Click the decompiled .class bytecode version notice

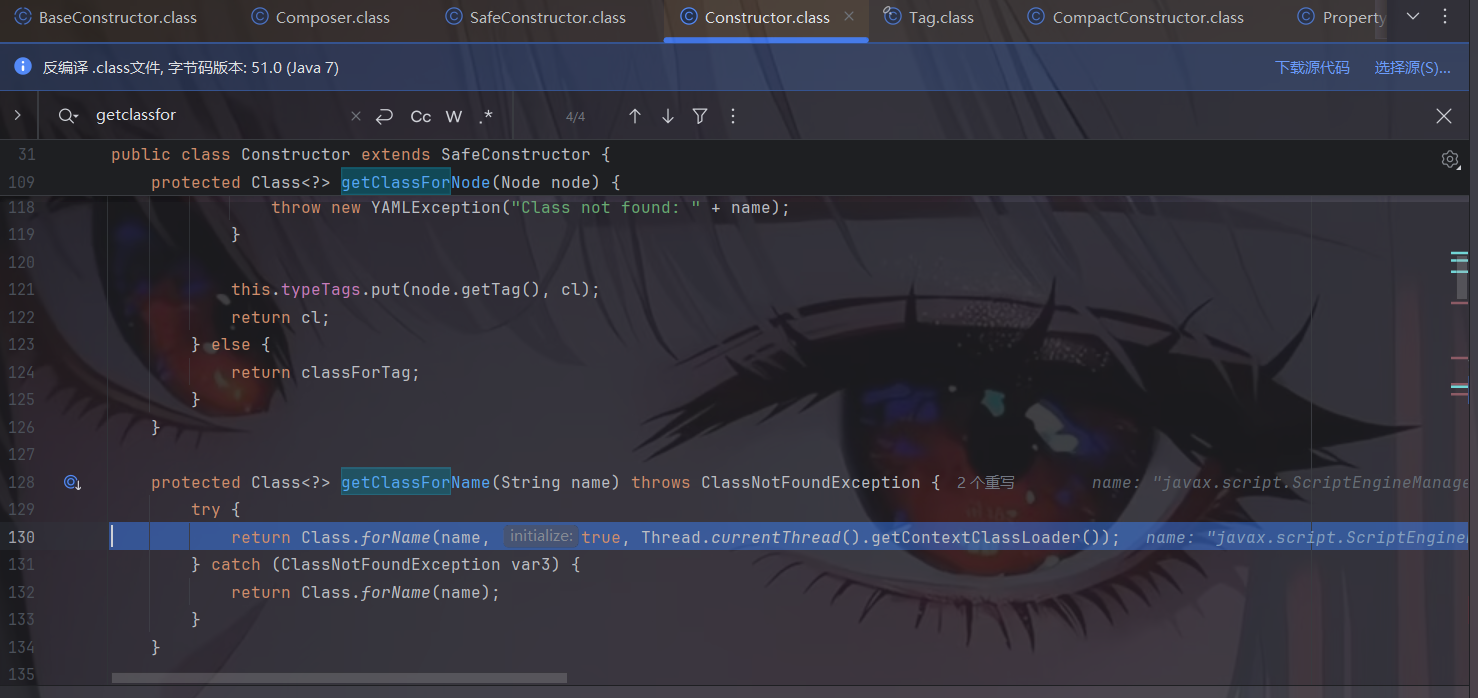pos(190,68)
